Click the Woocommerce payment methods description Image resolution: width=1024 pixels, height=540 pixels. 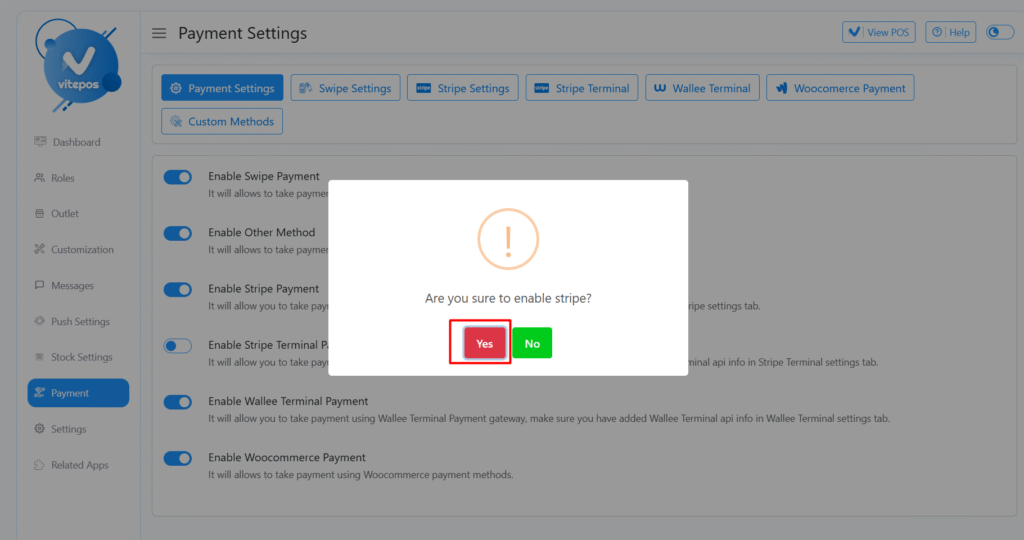click(360, 475)
